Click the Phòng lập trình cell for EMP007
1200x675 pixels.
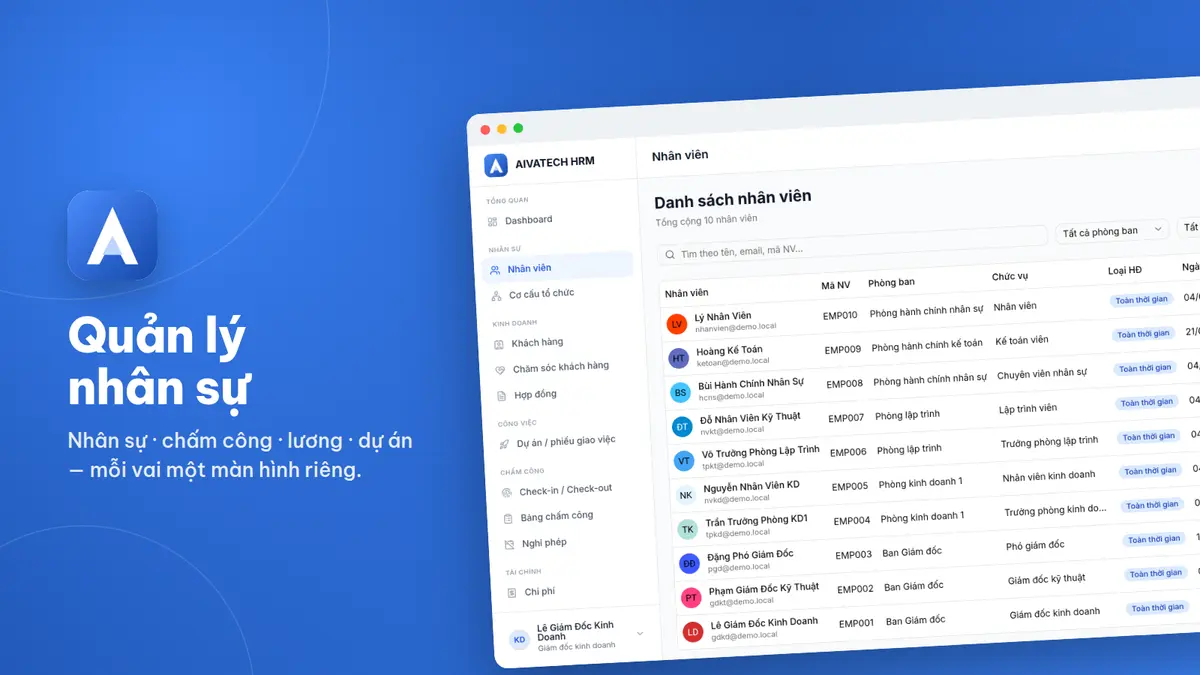[x=907, y=415]
